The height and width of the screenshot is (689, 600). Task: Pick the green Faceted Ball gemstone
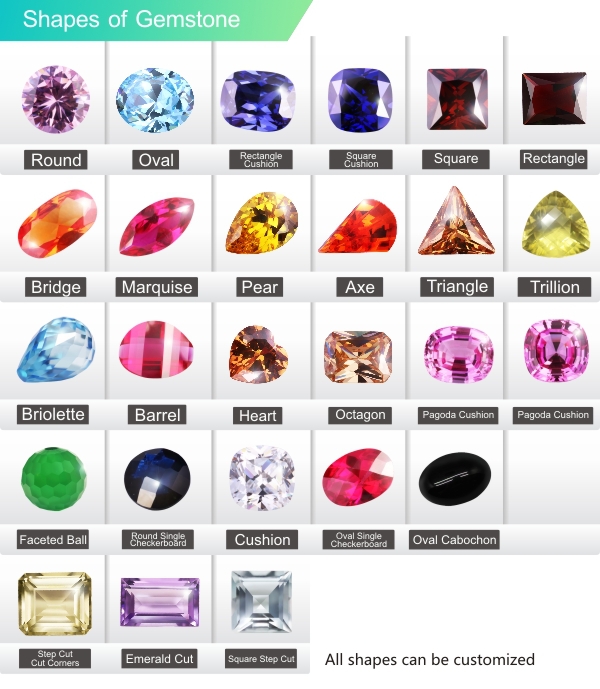click(x=54, y=479)
